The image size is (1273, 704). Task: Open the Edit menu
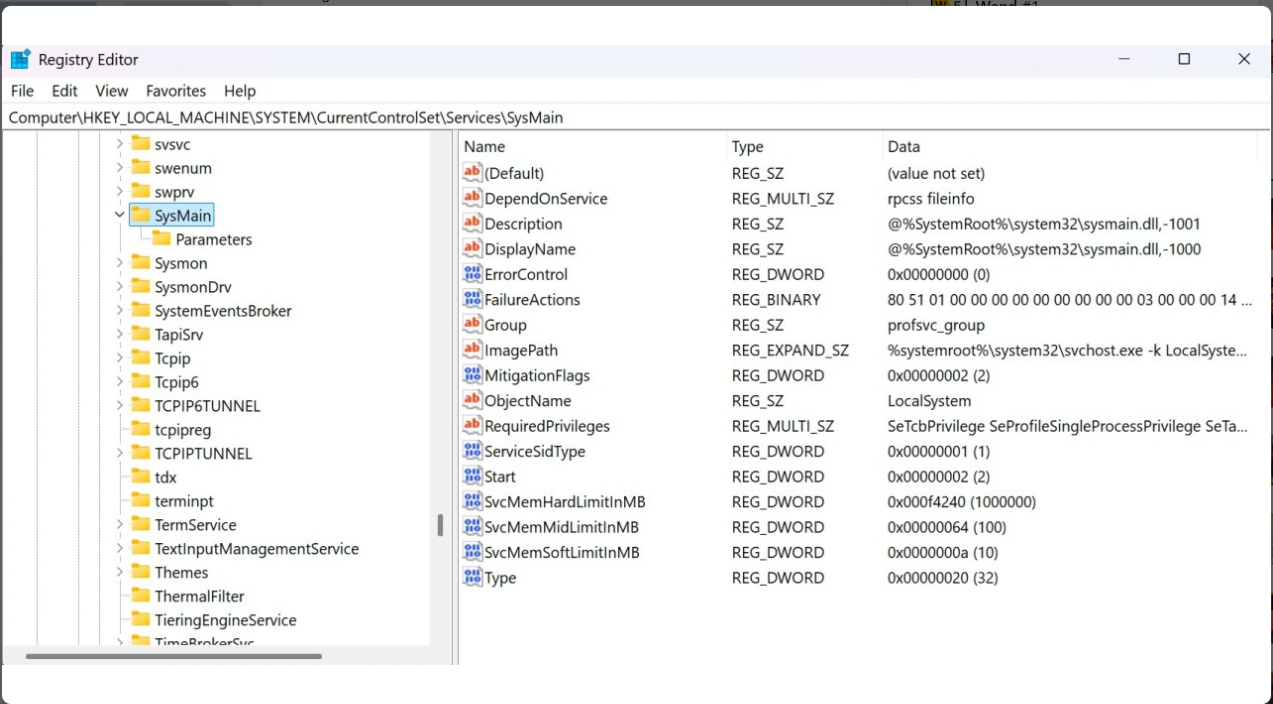(65, 91)
